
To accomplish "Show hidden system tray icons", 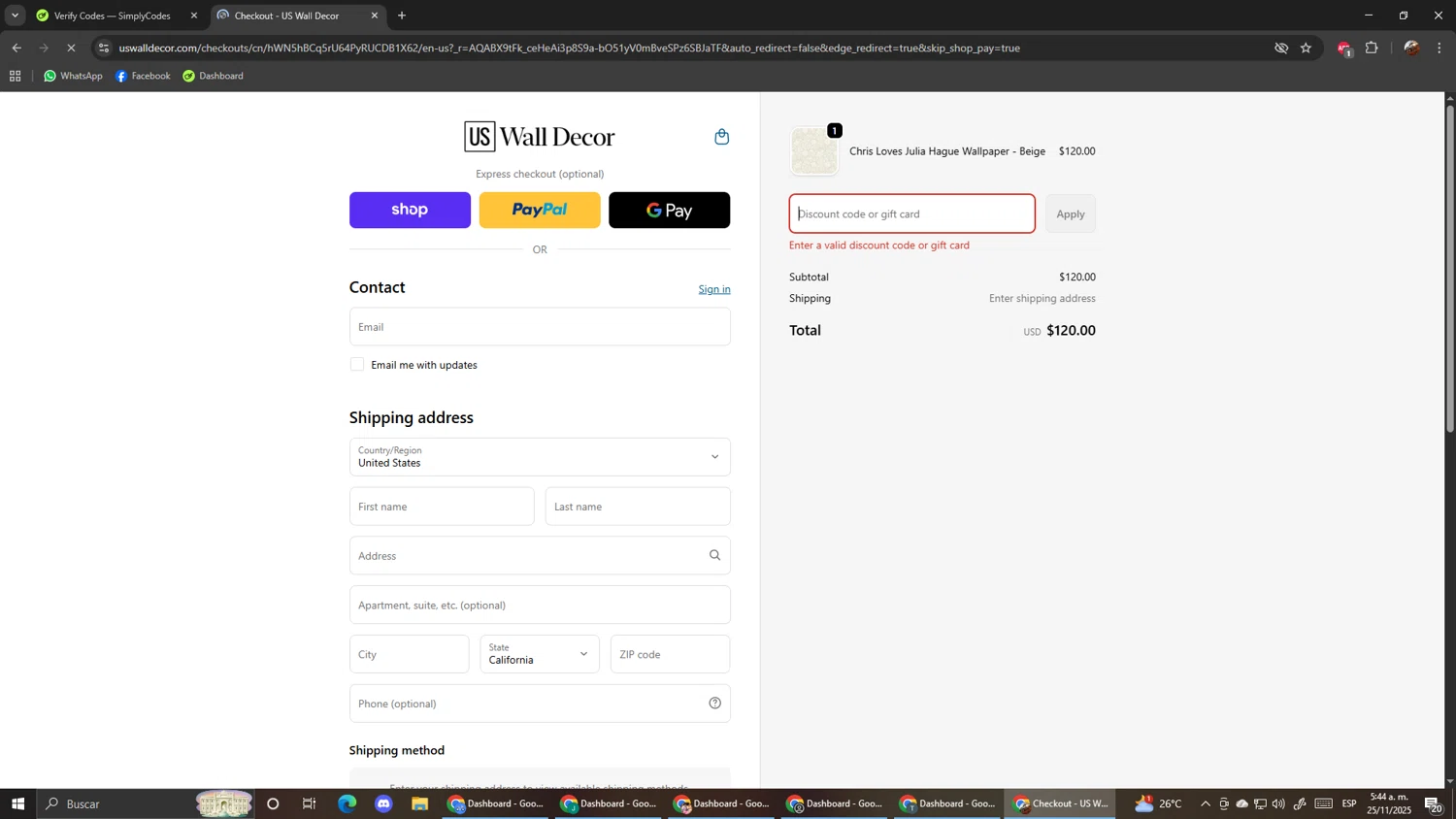I will [x=1206, y=803].
